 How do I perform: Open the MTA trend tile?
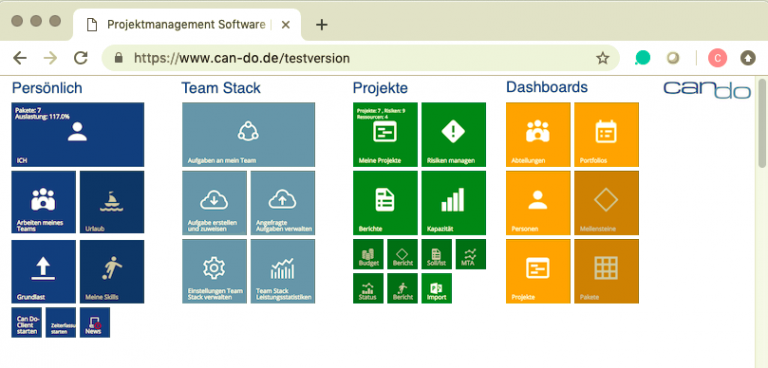coord(471,254)
